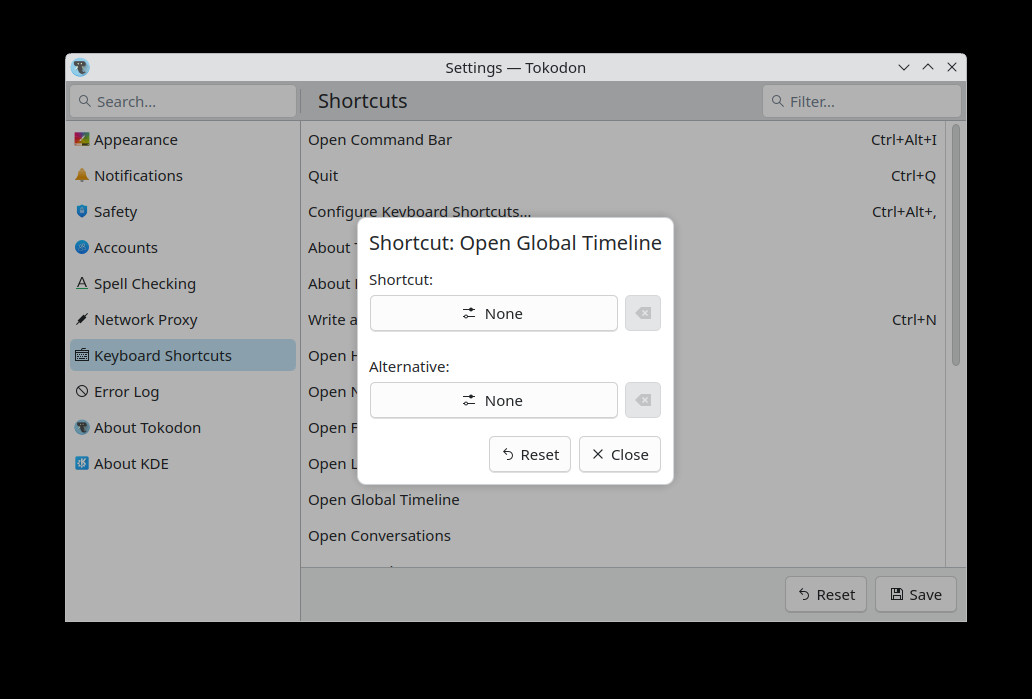
Task: Close the shortcut dialog
Action: [620, 454]
